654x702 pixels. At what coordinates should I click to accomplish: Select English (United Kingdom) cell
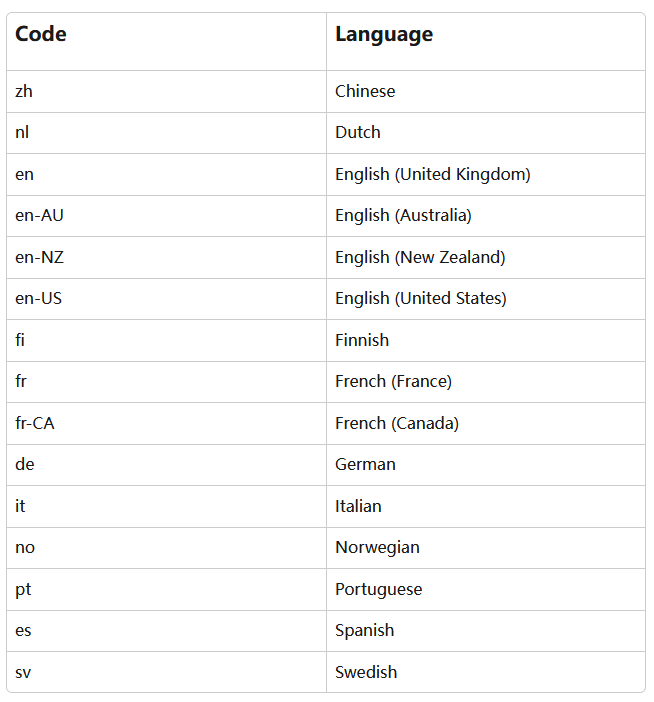(x=432, y=174)
